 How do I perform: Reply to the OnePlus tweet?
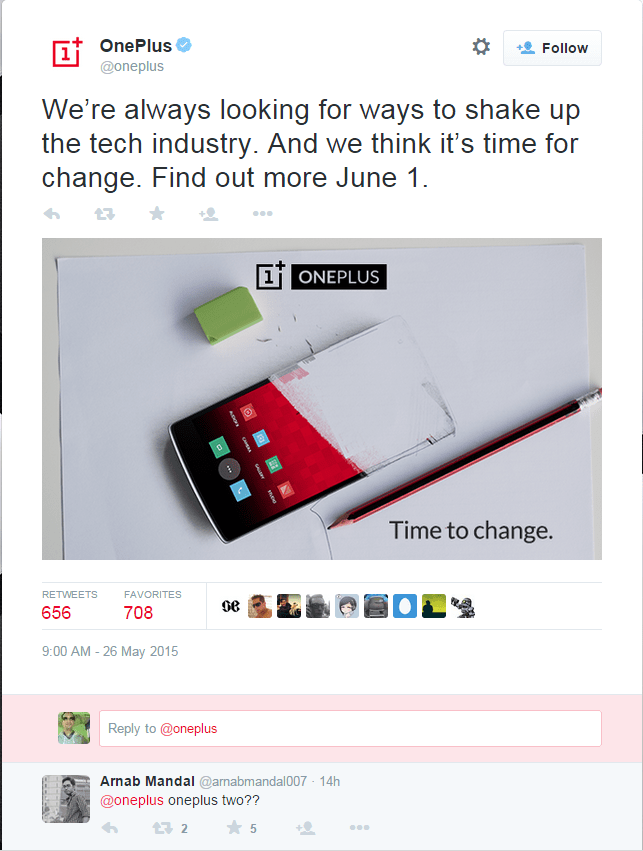click(53, 213)
